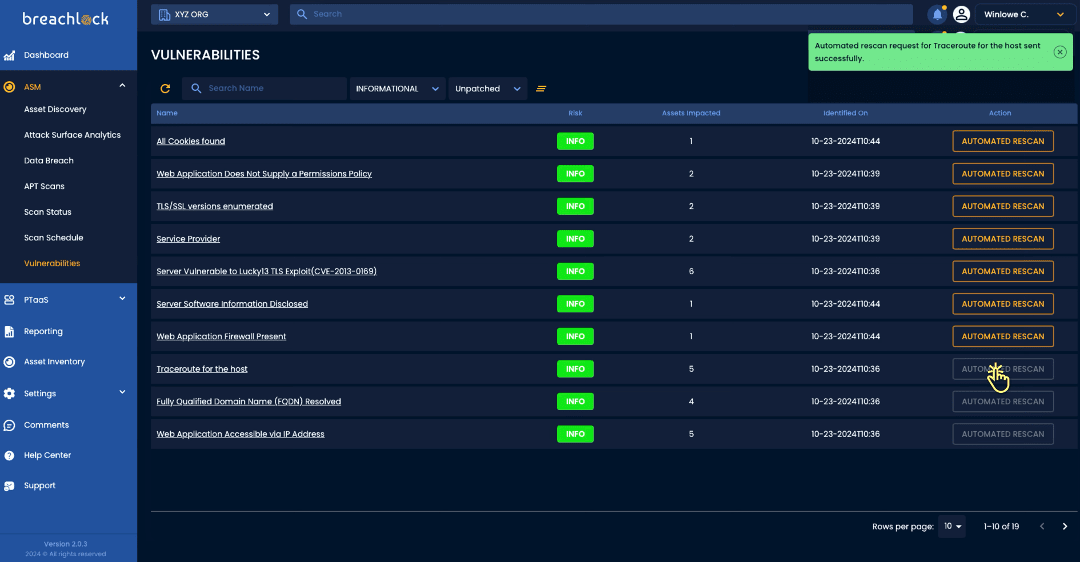Image resolution: width=1080 pixels, height=562 pixels.
Task: Click the Comments icon
Action: coord(9,425)
